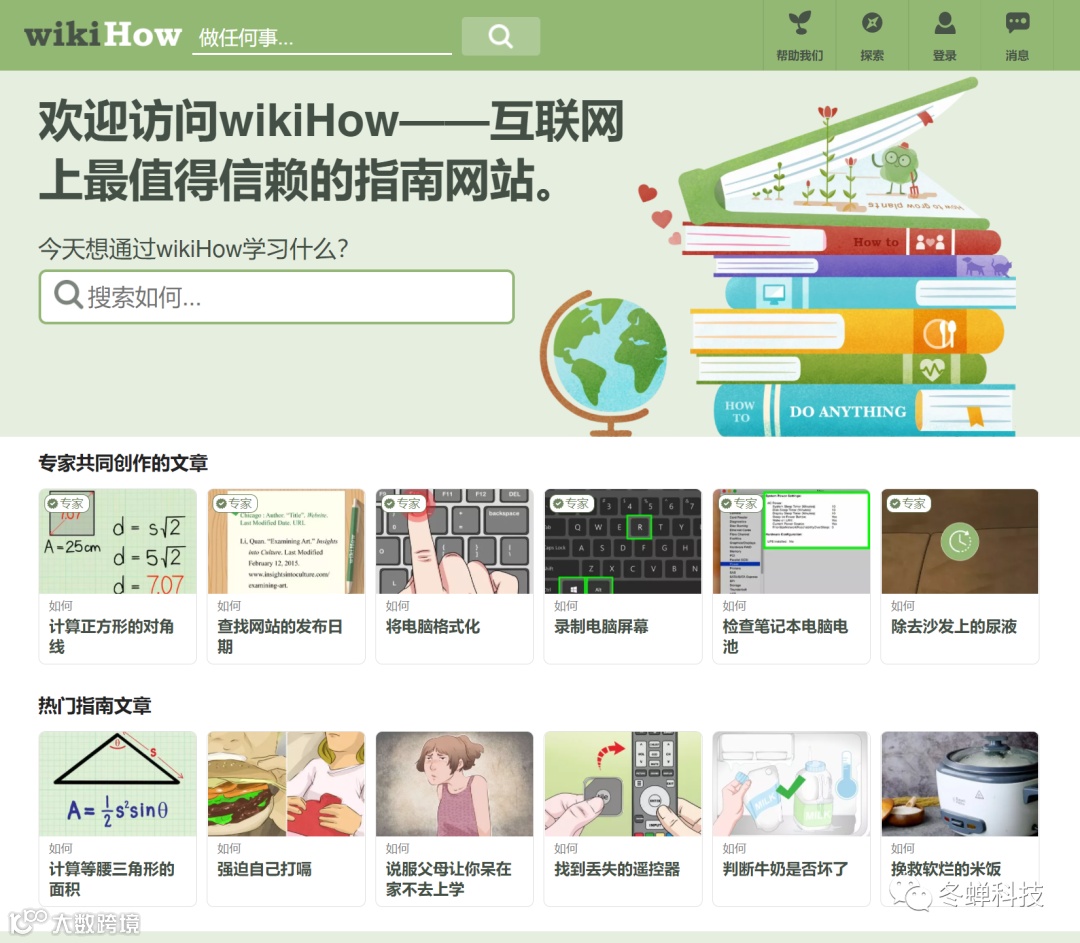Focus the large 搜索如何 search field
The width and height of the screenshot is (1080, 943).
pos(277,297)
